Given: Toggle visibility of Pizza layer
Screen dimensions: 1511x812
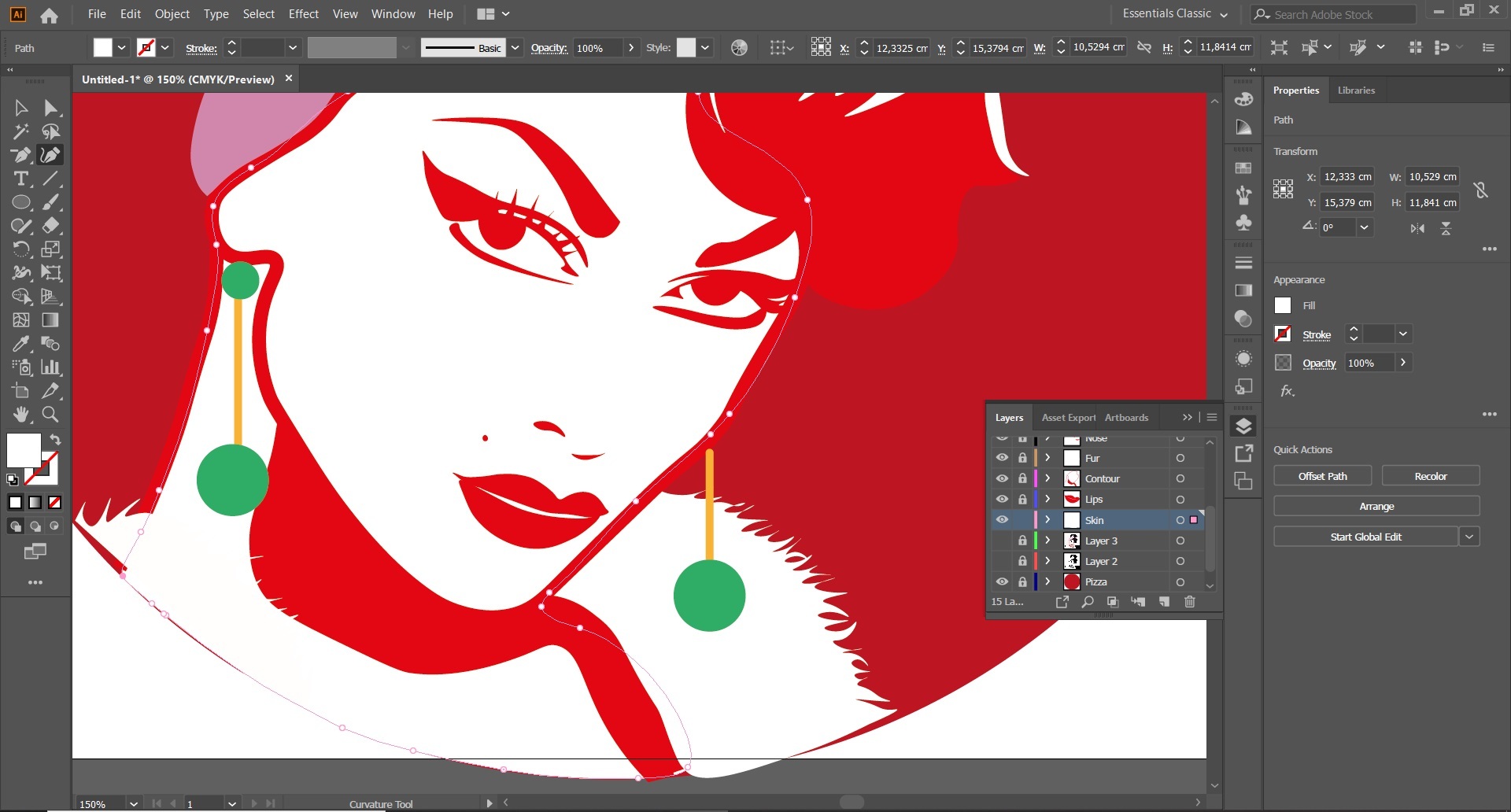Looking at the screenshot, I should (1002, 582).
